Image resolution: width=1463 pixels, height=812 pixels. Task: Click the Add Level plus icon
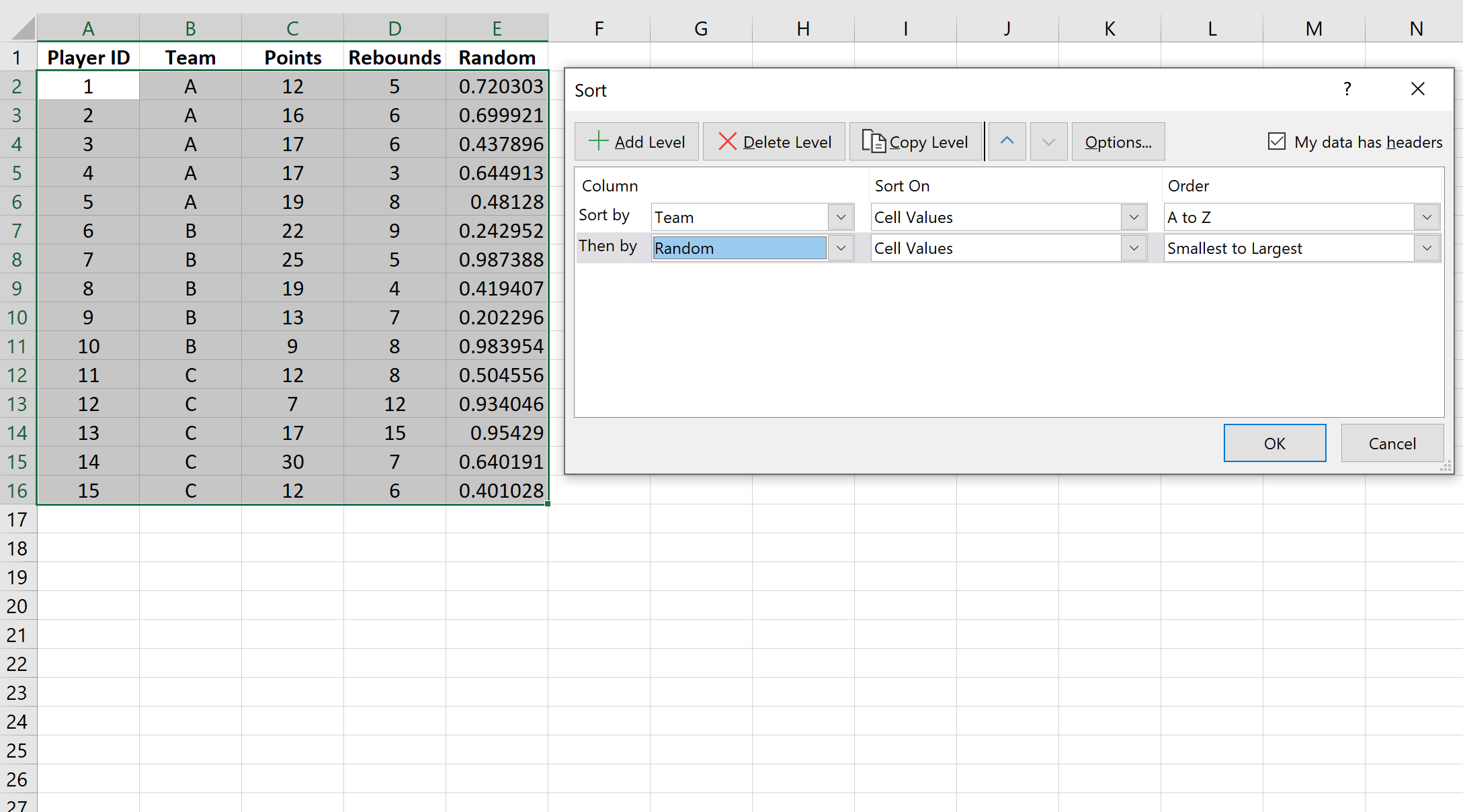[x=598, y=142]
